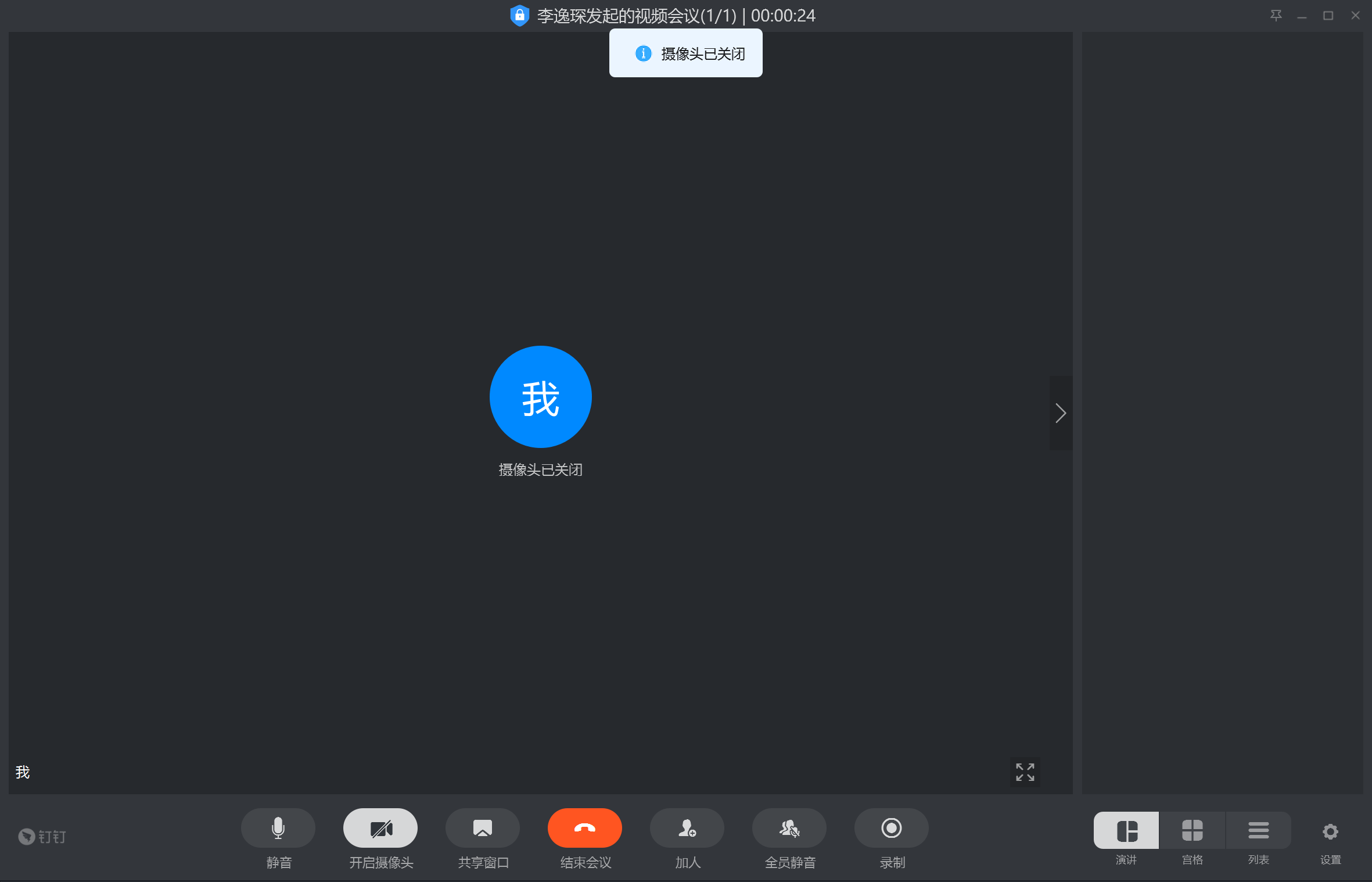
Task: Click the meeting security shield icon
Action: coord(519,16)
